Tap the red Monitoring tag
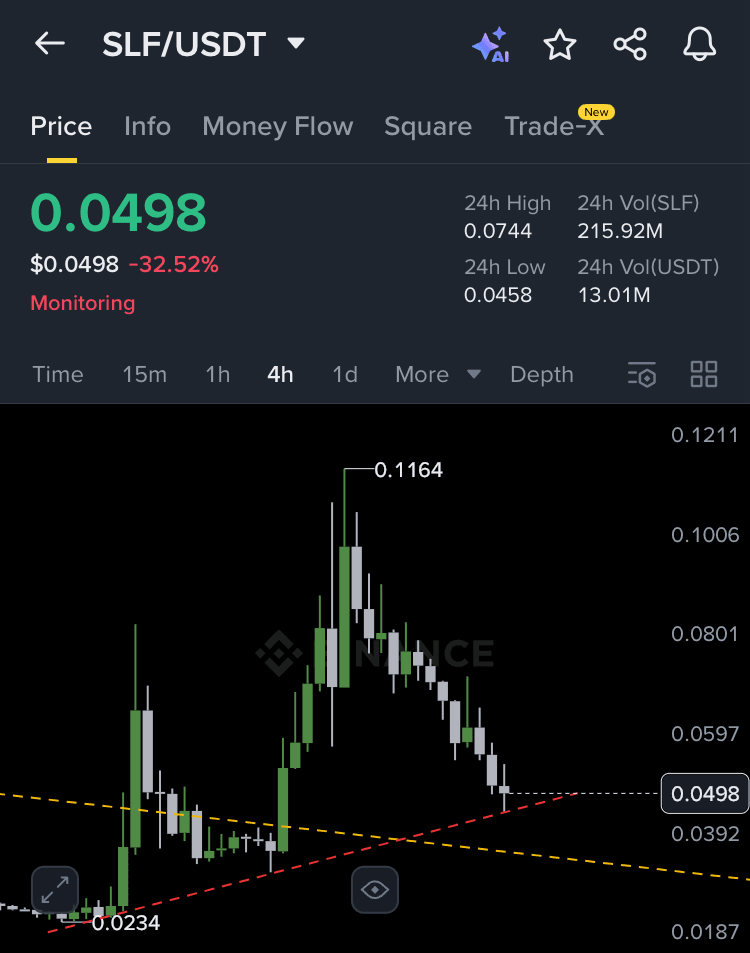This screenshot has width=750, height=953. point(83,303)
